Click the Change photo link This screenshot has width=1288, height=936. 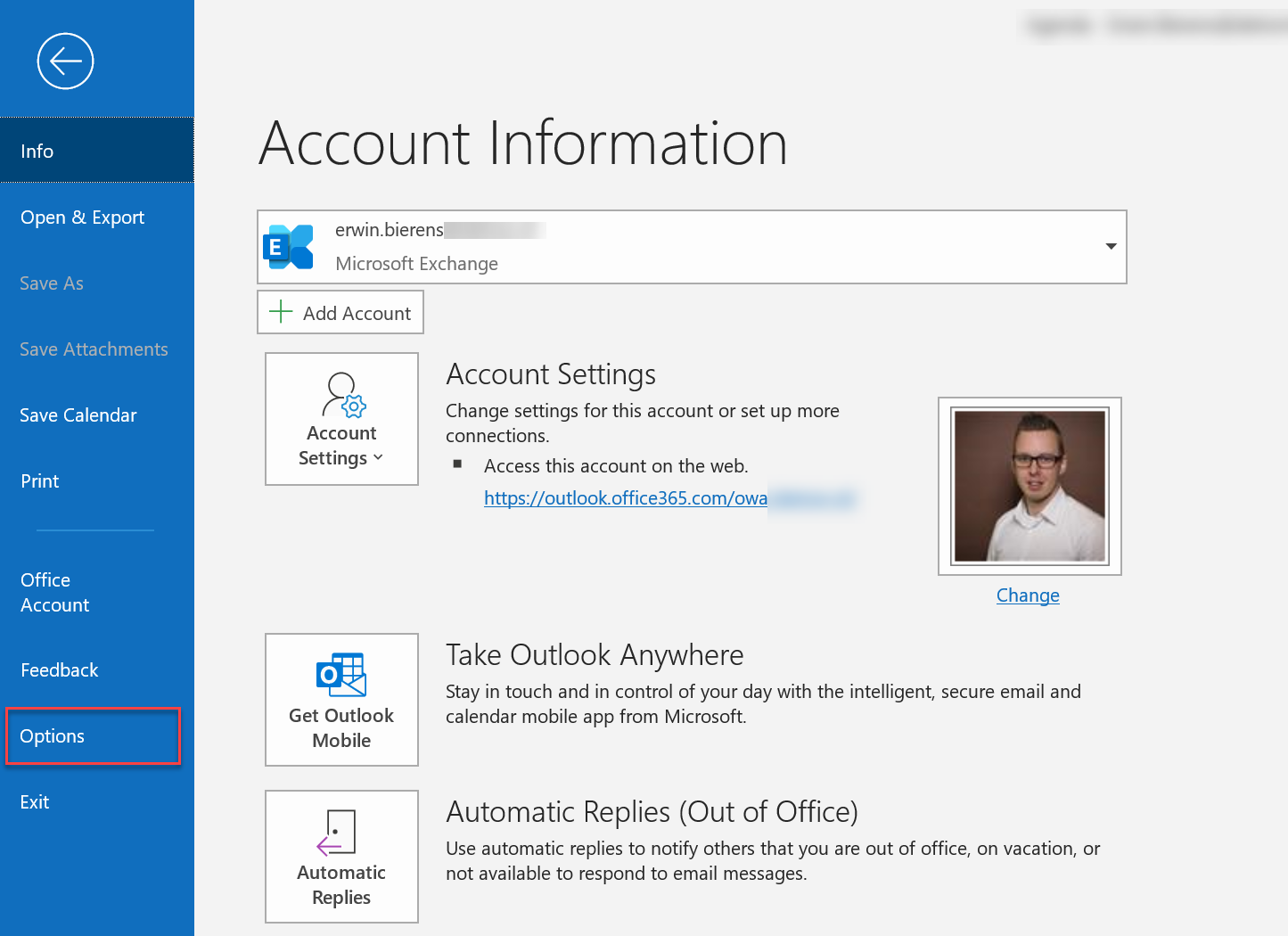pyautogui.click(x=1028, y=595)
